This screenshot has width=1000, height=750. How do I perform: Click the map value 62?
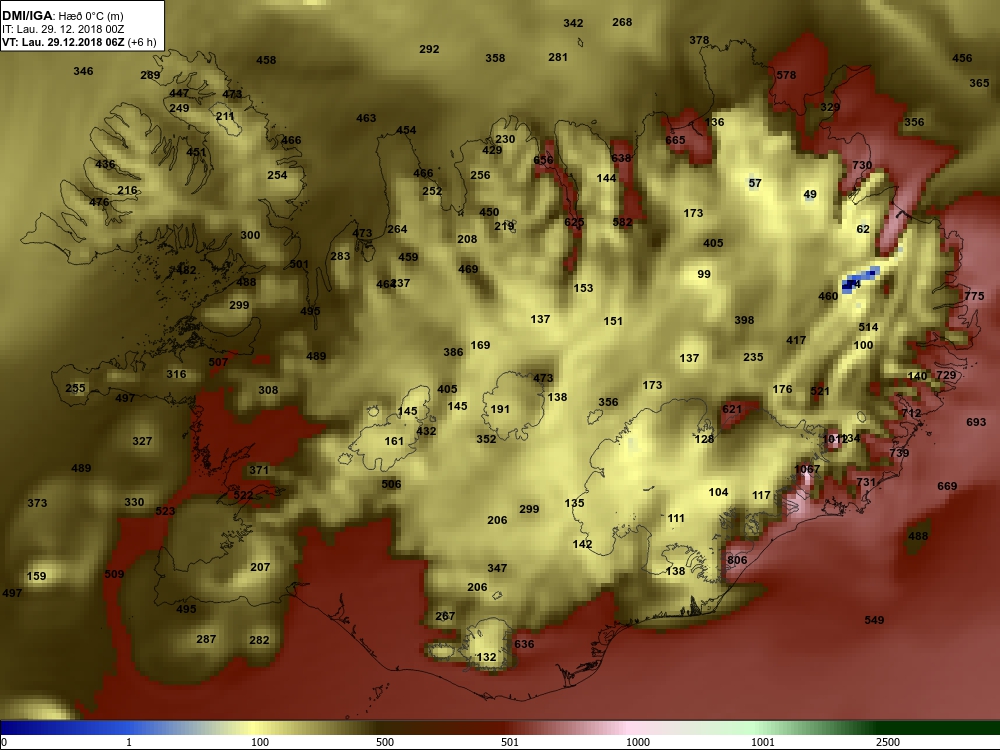[x=863, y=229]
